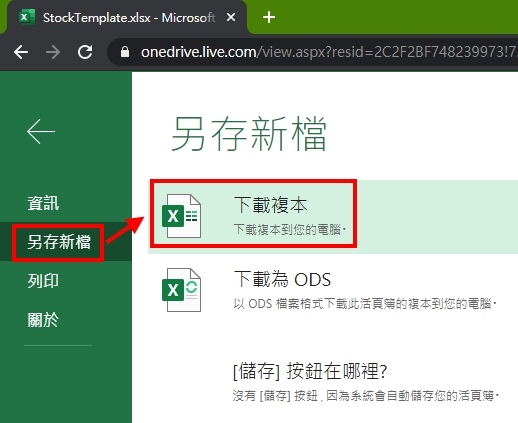Click the Excel ODS icon with arrows
Image resolution: width=518 pixels, height=423 pixels.
(x=181, y=290)
